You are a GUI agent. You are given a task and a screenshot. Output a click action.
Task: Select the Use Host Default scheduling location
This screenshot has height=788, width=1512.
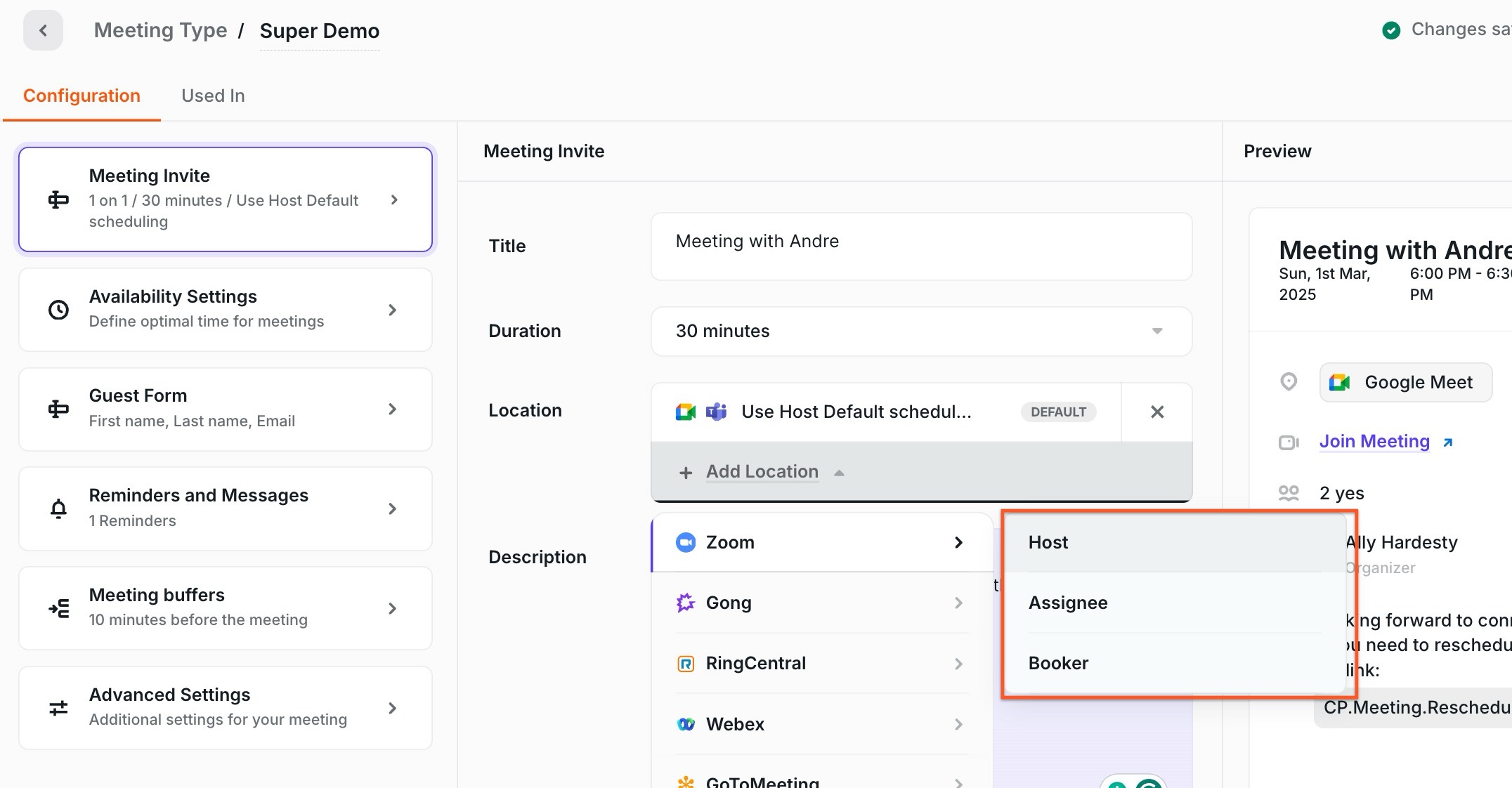click(886, 412)
